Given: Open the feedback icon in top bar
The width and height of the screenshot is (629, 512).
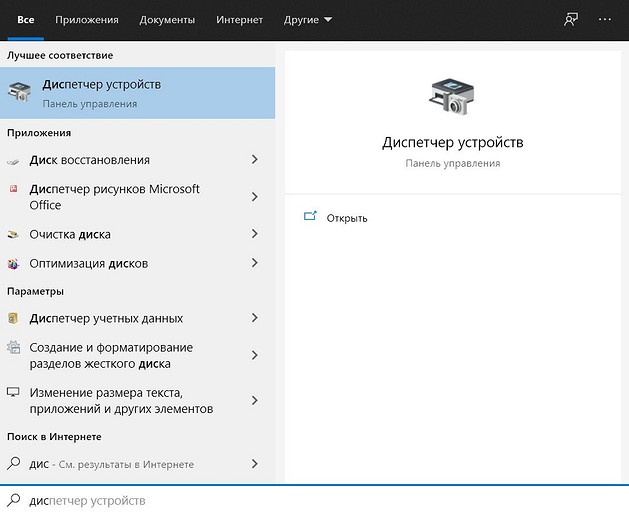Looking at the screenshot, I should (571, 19).
